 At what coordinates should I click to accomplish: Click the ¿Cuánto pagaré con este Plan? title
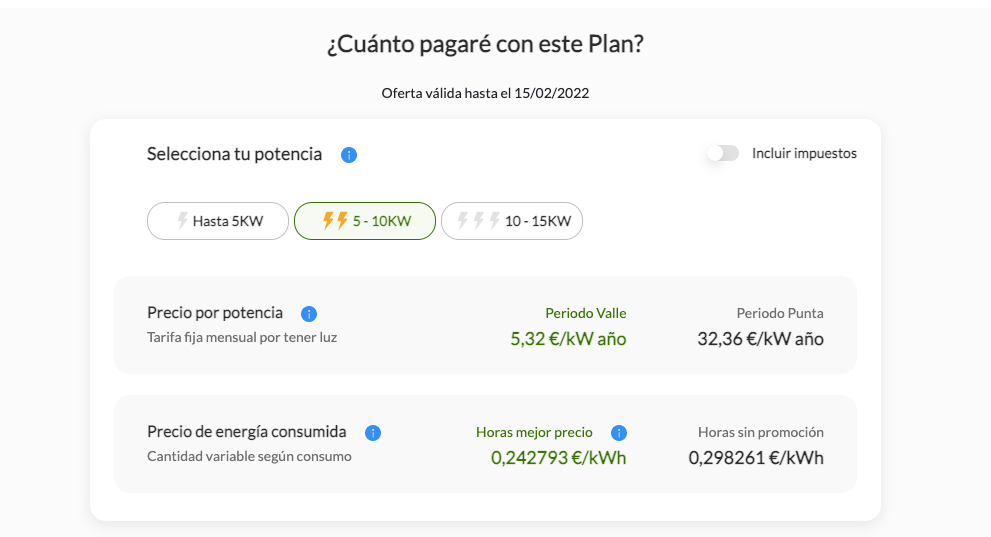click(x=485, y=44)
